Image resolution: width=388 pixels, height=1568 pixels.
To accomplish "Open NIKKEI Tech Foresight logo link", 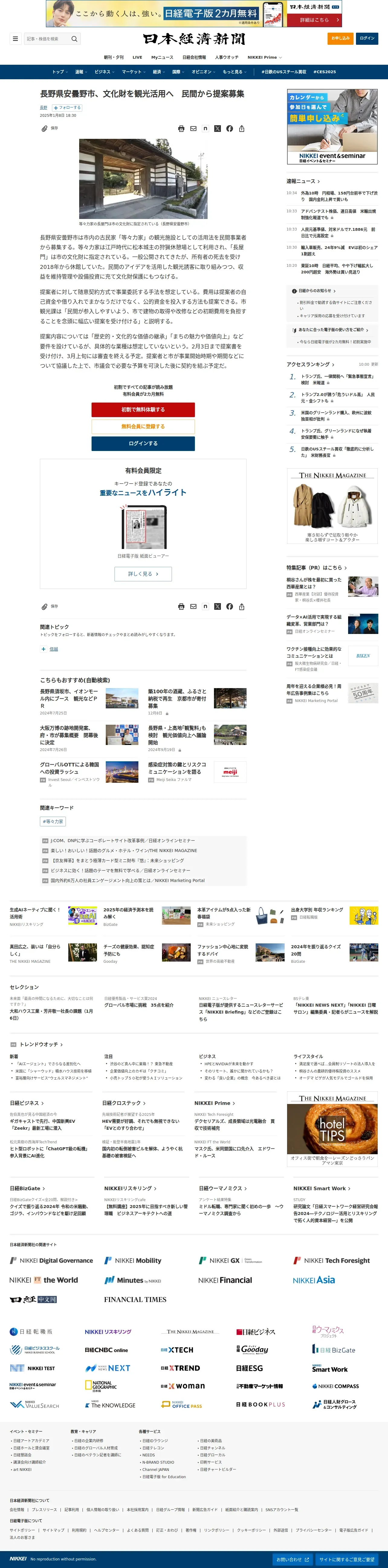I will (331, 1261).
